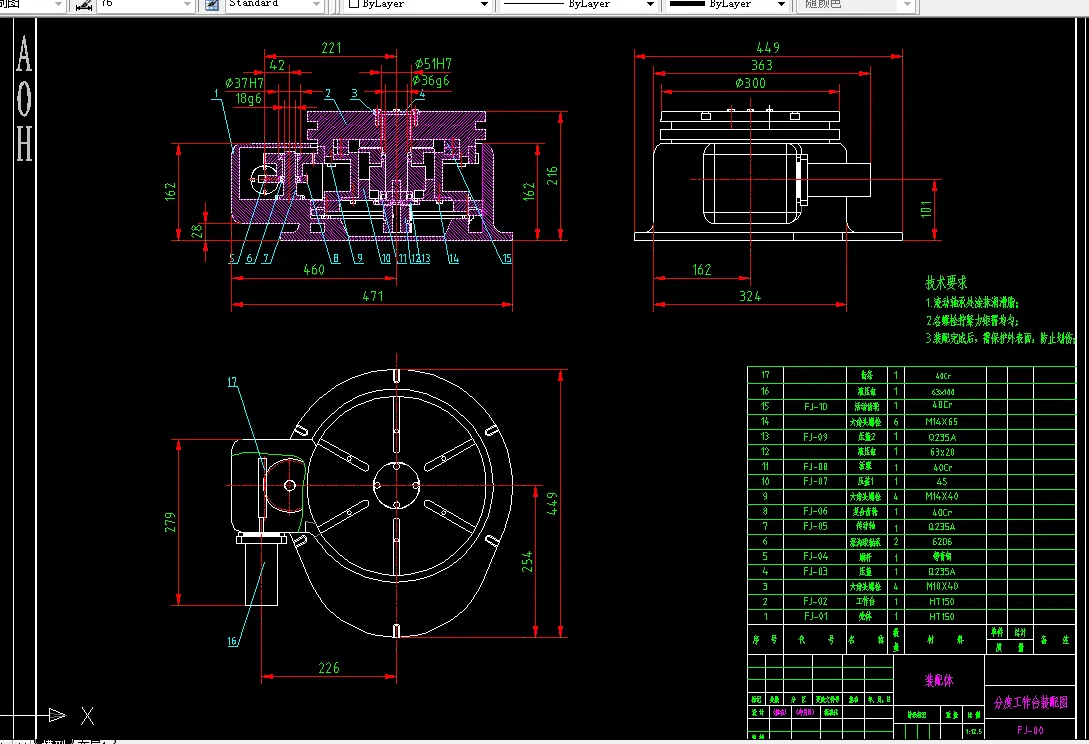The width and height of the screenshot is (1089, 744).
Task: Open the linetype ByLayer dropdown
Action: [x=650, y=5]
